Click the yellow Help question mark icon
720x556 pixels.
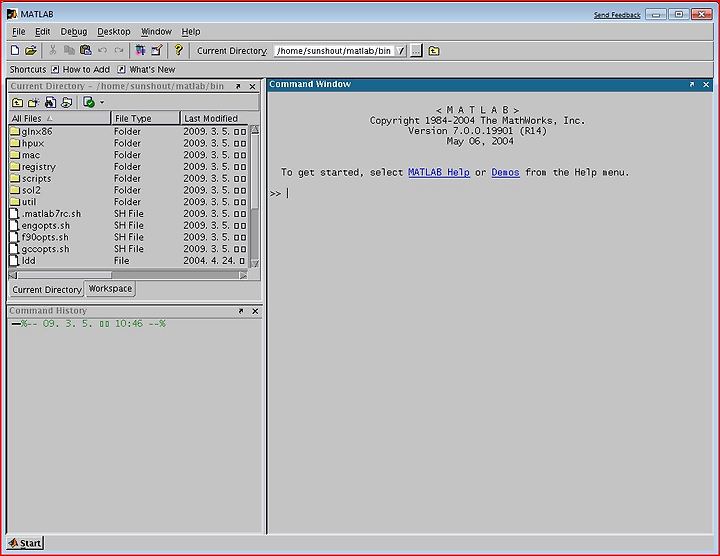(x=179, y=50)
